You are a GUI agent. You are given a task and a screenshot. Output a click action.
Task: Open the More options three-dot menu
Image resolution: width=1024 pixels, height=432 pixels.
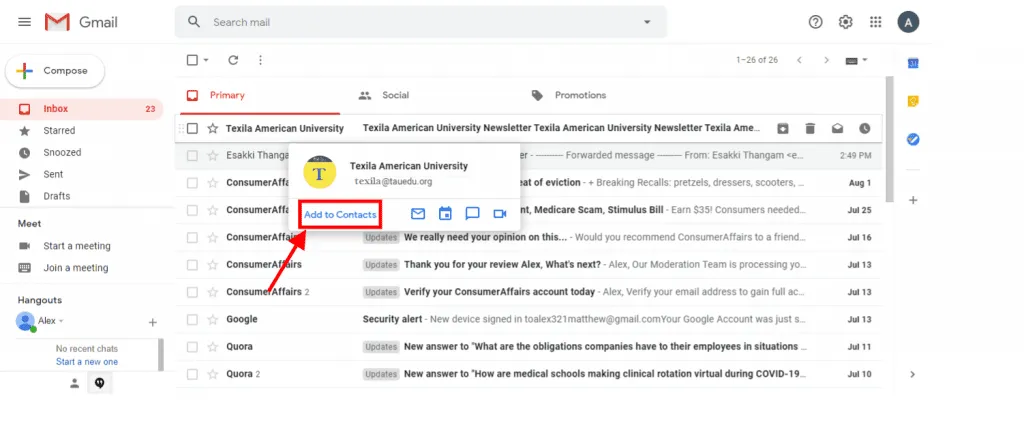coord(261,60)
